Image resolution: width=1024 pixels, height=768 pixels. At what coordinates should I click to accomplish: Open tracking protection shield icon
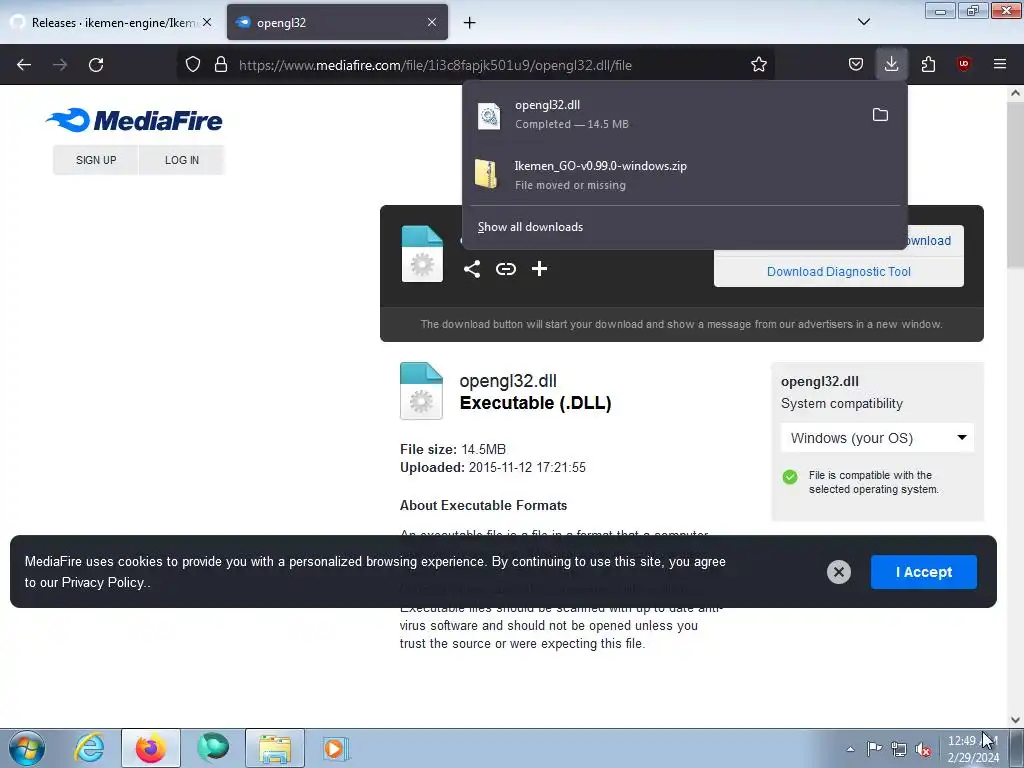(x=193, y=65)
